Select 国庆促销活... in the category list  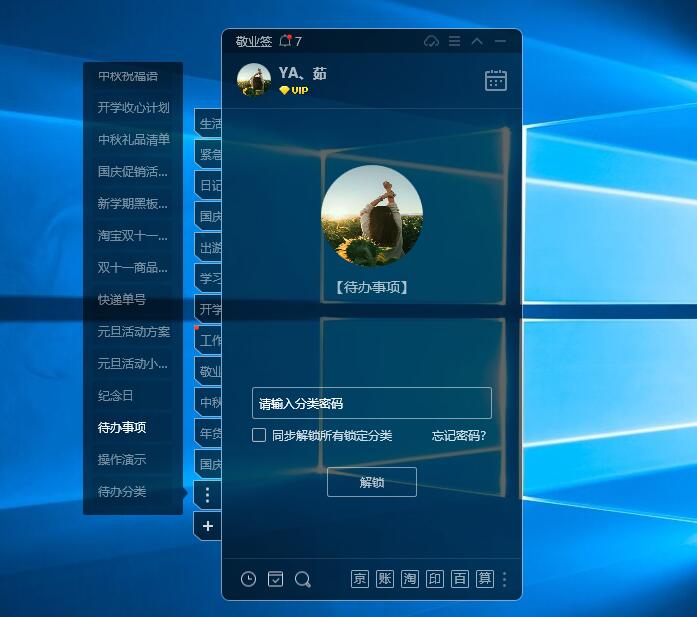point(133,172)
